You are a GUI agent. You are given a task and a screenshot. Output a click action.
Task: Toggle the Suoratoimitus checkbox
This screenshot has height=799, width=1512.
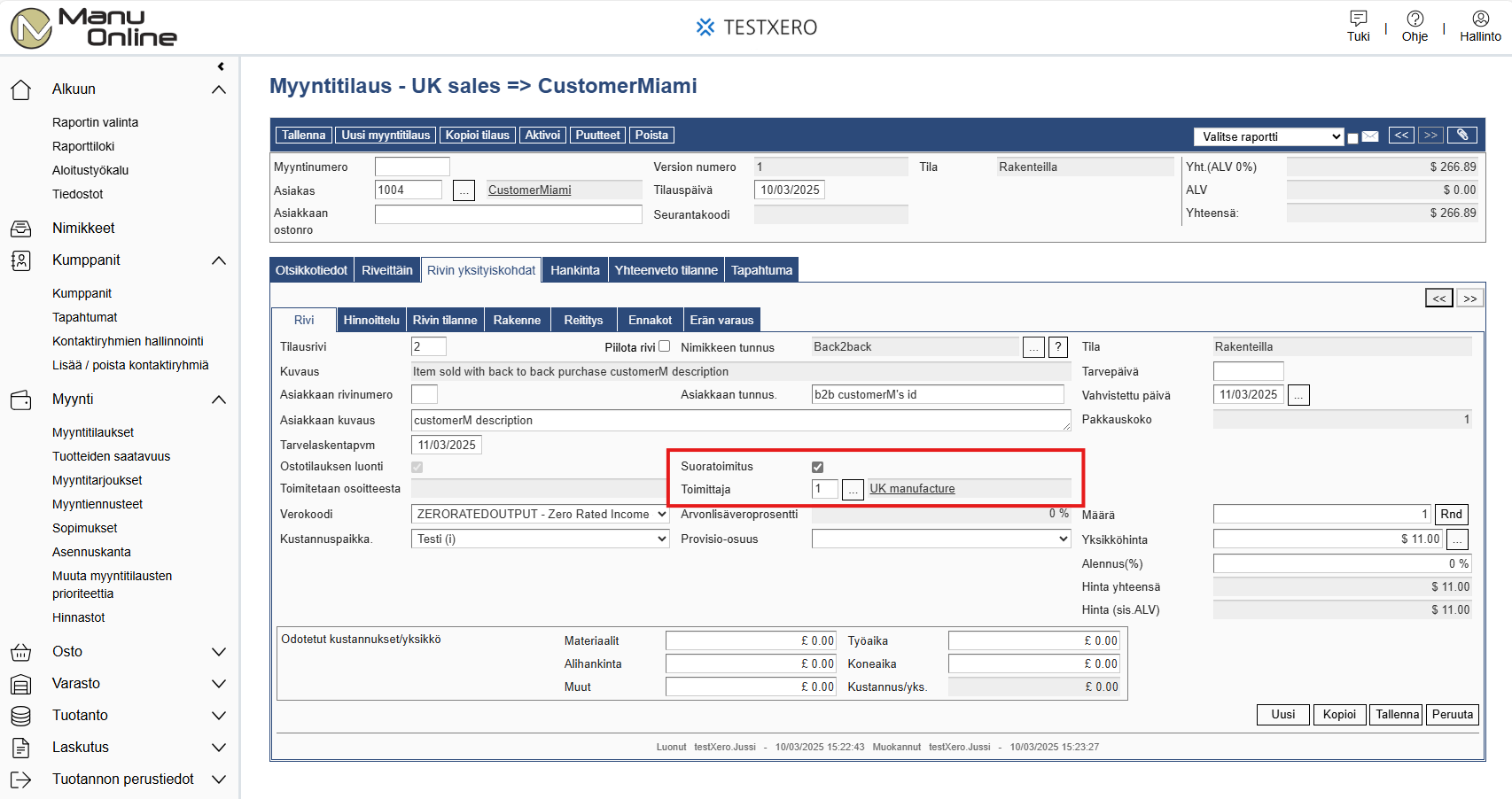(817, 467)
